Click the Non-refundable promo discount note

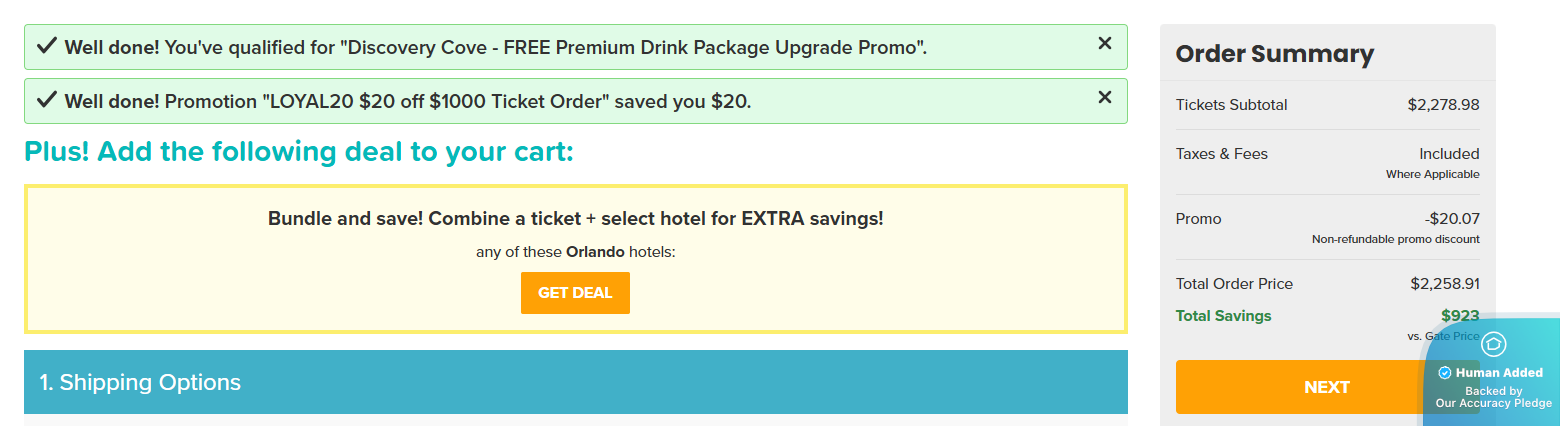coord(1395,240)
